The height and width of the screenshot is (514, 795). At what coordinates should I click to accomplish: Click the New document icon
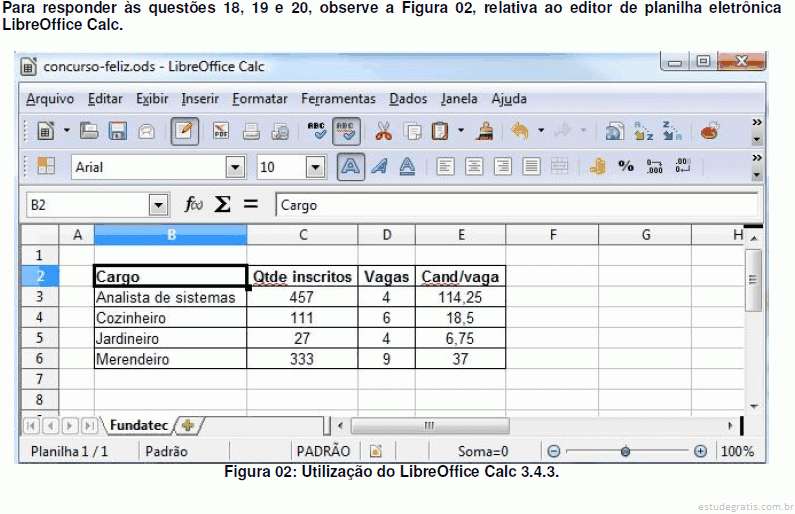[46, 131]
